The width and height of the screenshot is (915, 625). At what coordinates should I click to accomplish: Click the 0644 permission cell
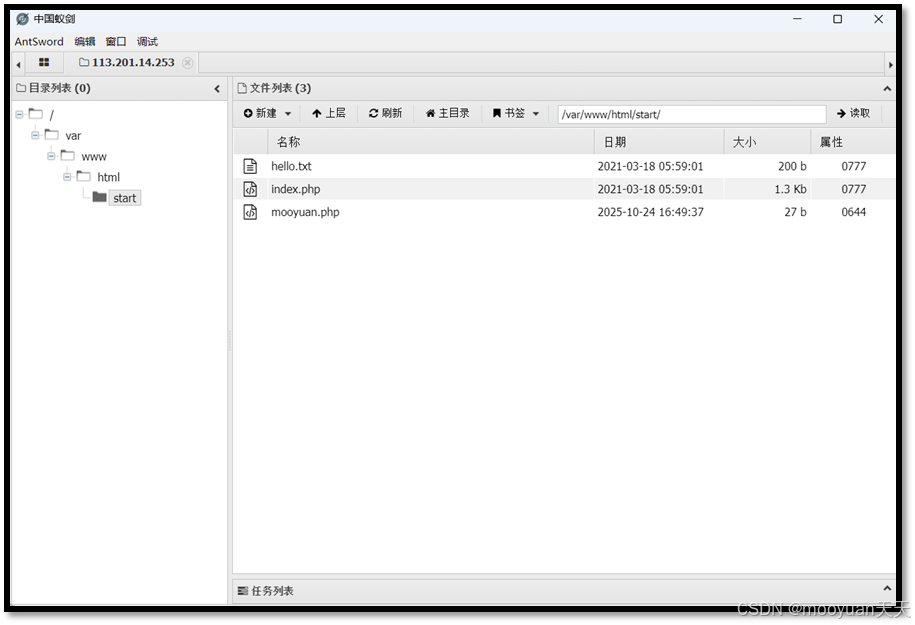(853, 212)
